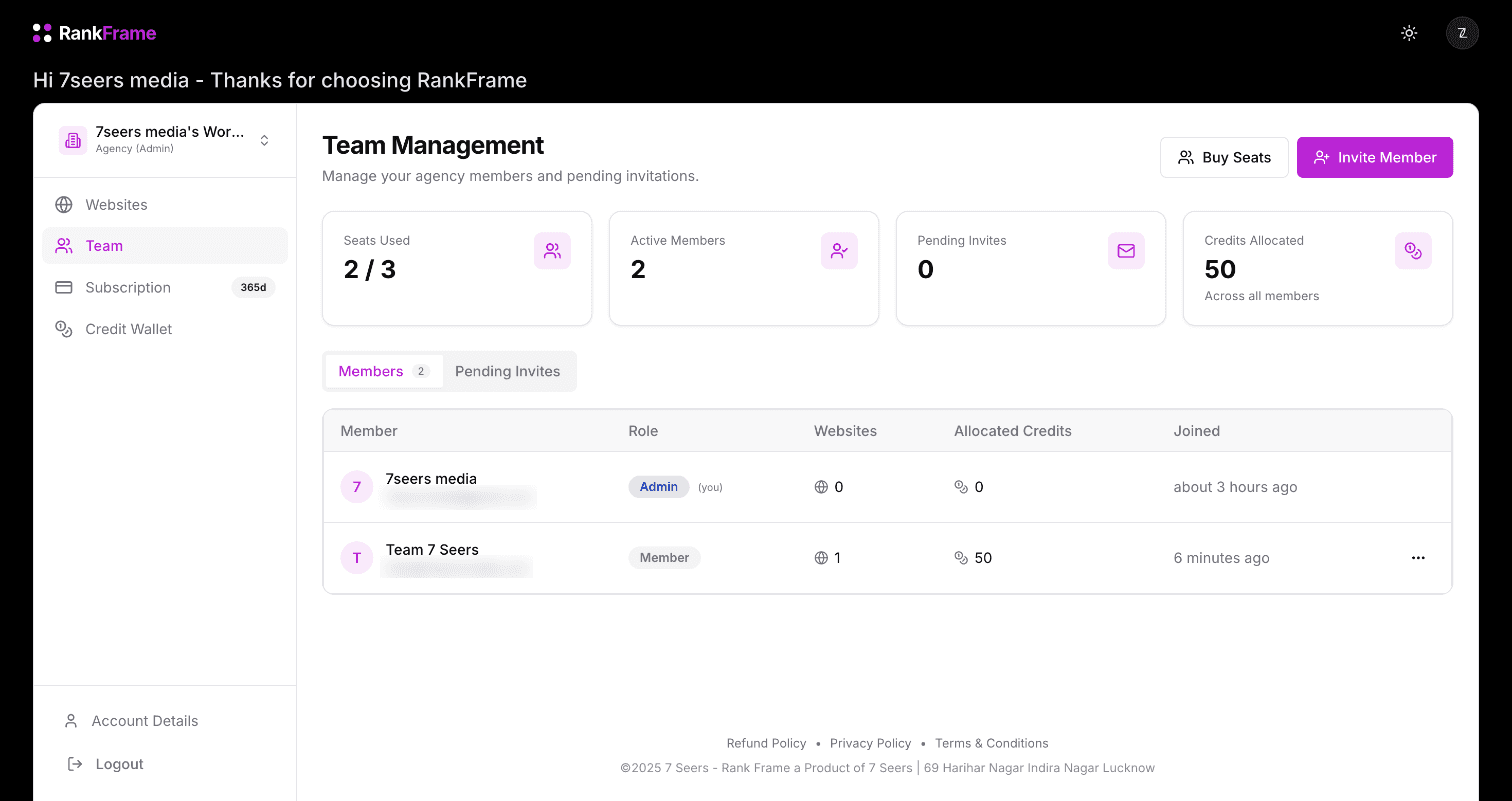Click the Admin role badge

pos(659,487)
